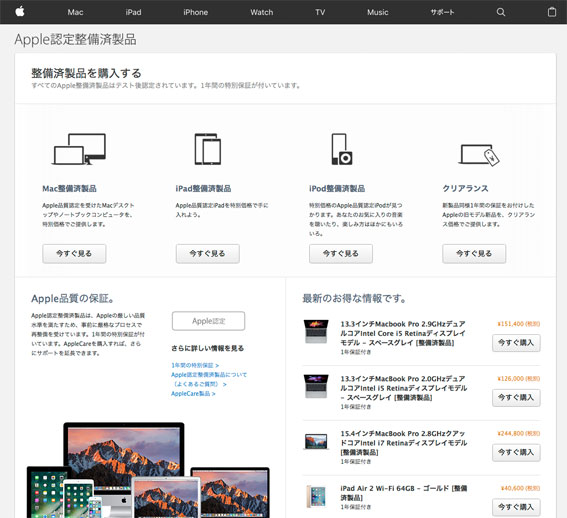Click the Apple devices family image
Screen dimensions: 567x518
click(x=148, y=470)
